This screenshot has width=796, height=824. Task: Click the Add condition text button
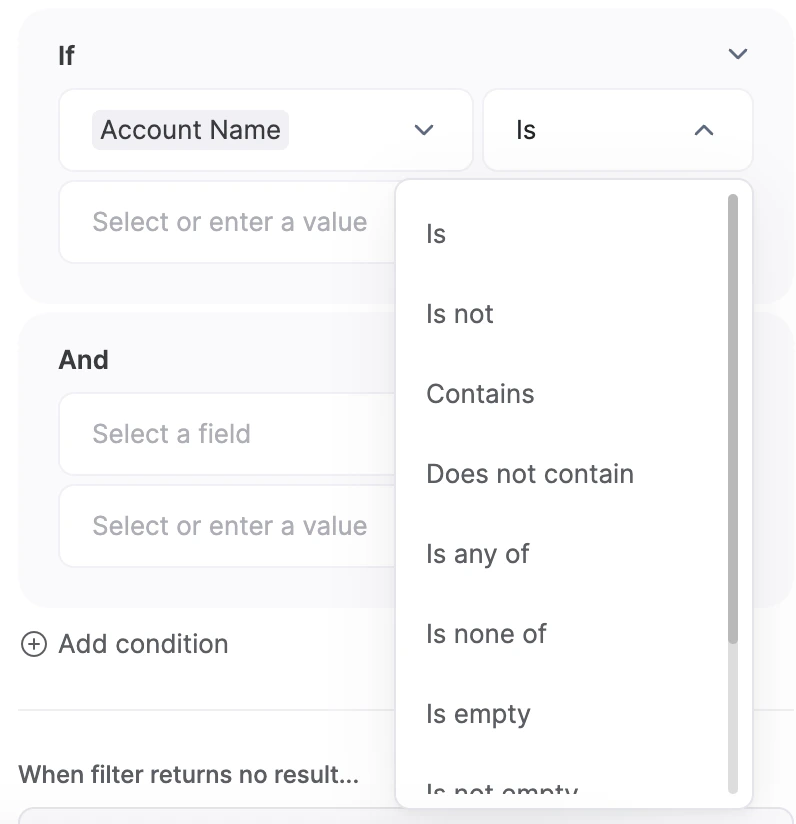143,644
